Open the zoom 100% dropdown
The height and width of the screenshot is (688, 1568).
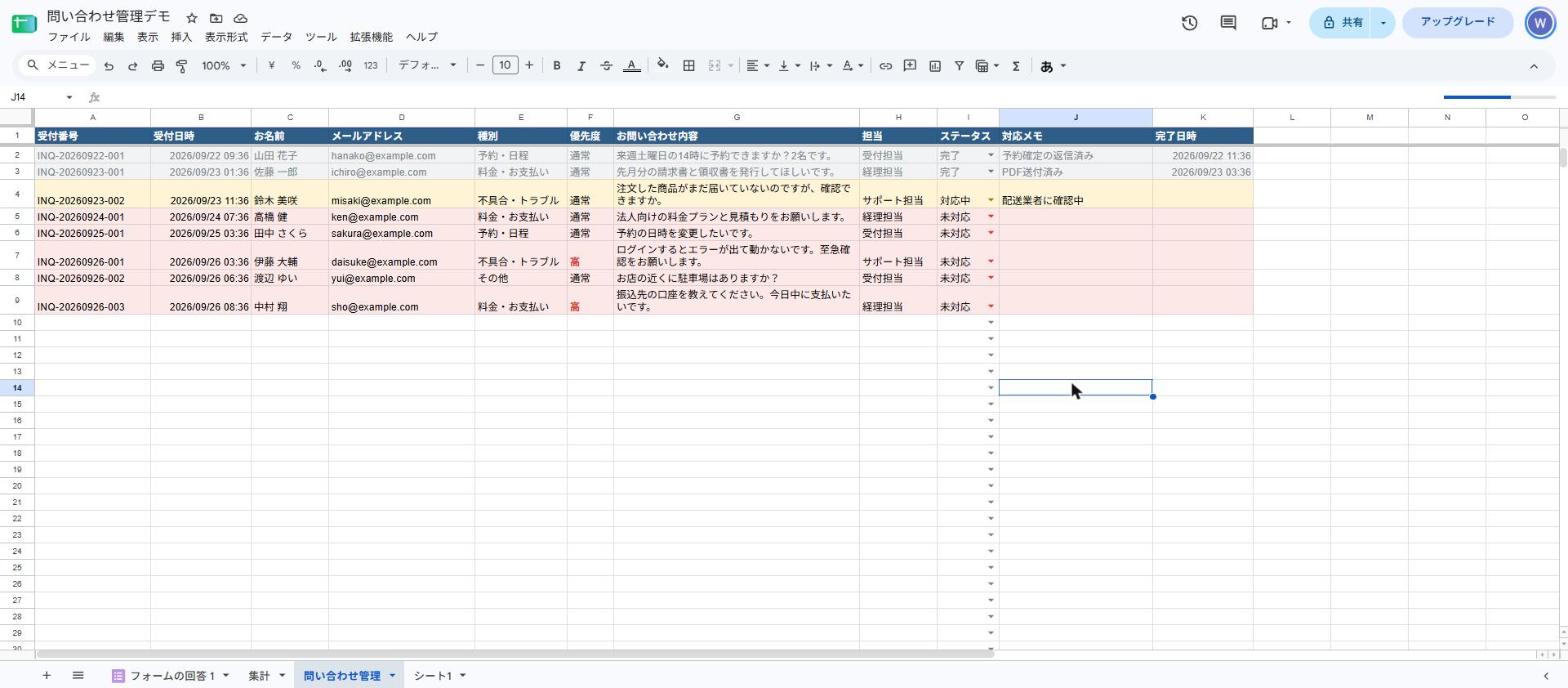tap(224, 66)
